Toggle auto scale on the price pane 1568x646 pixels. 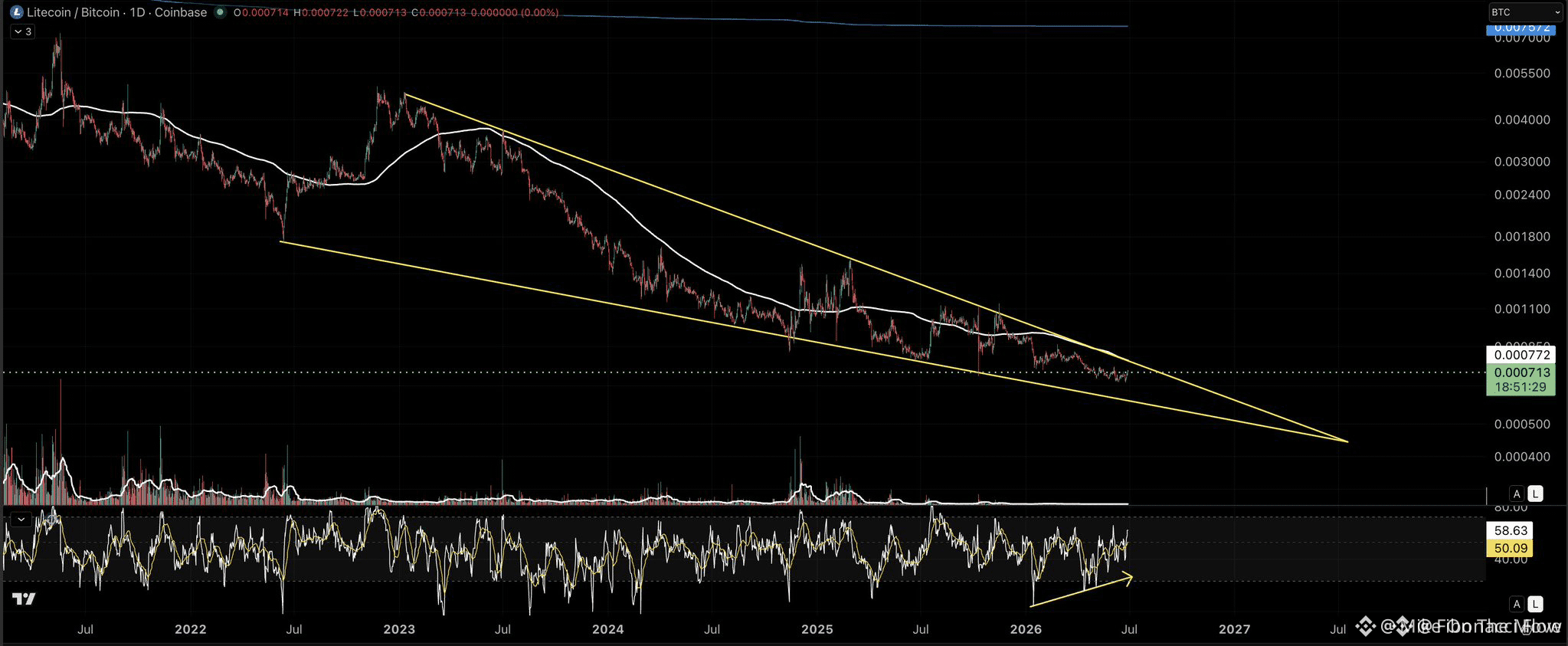(x=1517, y=494)
